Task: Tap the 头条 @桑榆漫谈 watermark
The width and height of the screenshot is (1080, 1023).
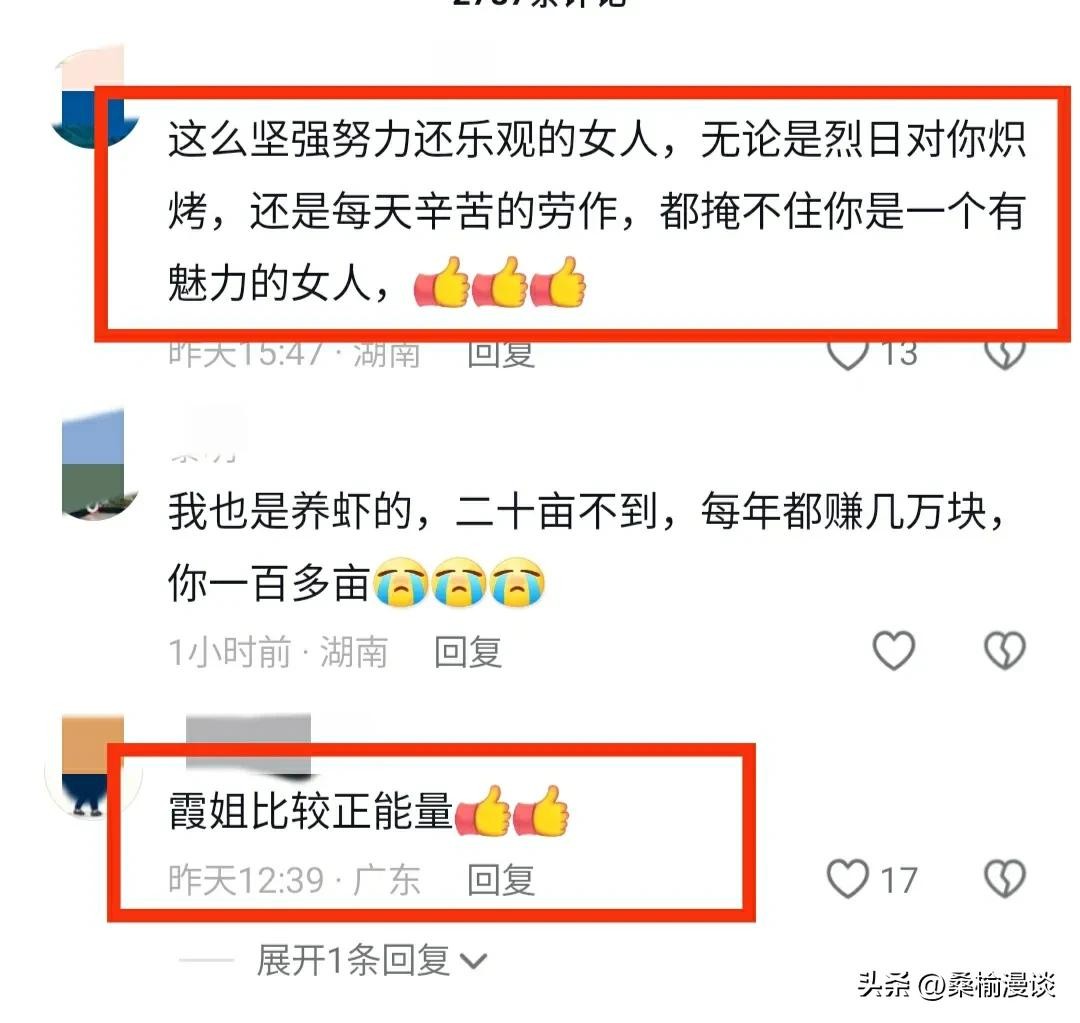Action: click(957, 984)
